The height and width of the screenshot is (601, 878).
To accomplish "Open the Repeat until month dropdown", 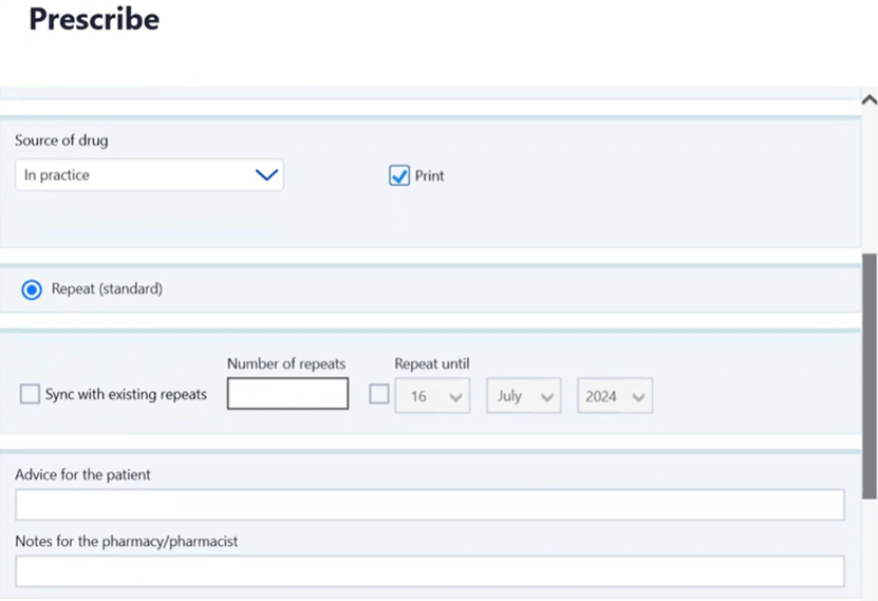I will (524, 396).
